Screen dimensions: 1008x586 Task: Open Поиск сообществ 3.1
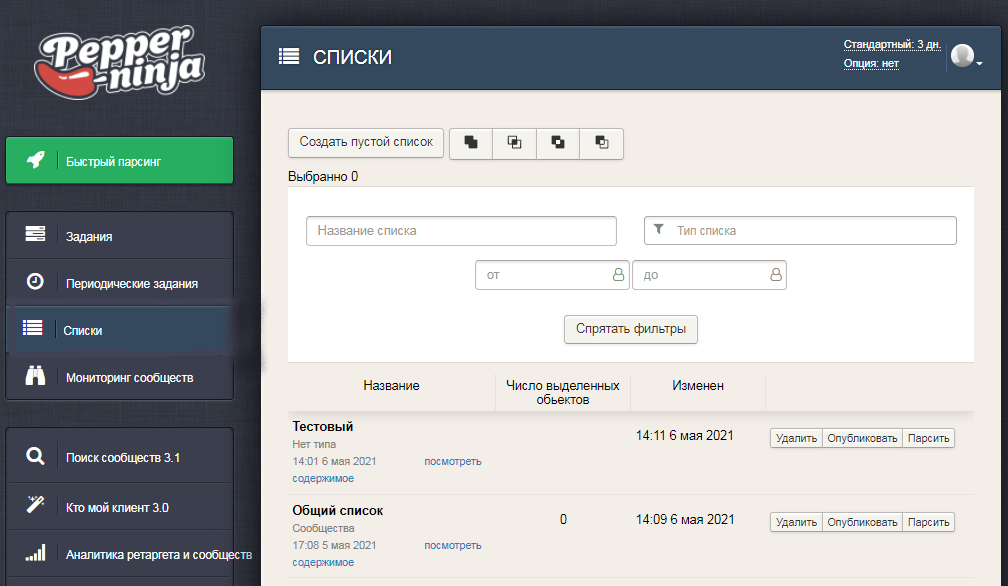tap(120, 457)
